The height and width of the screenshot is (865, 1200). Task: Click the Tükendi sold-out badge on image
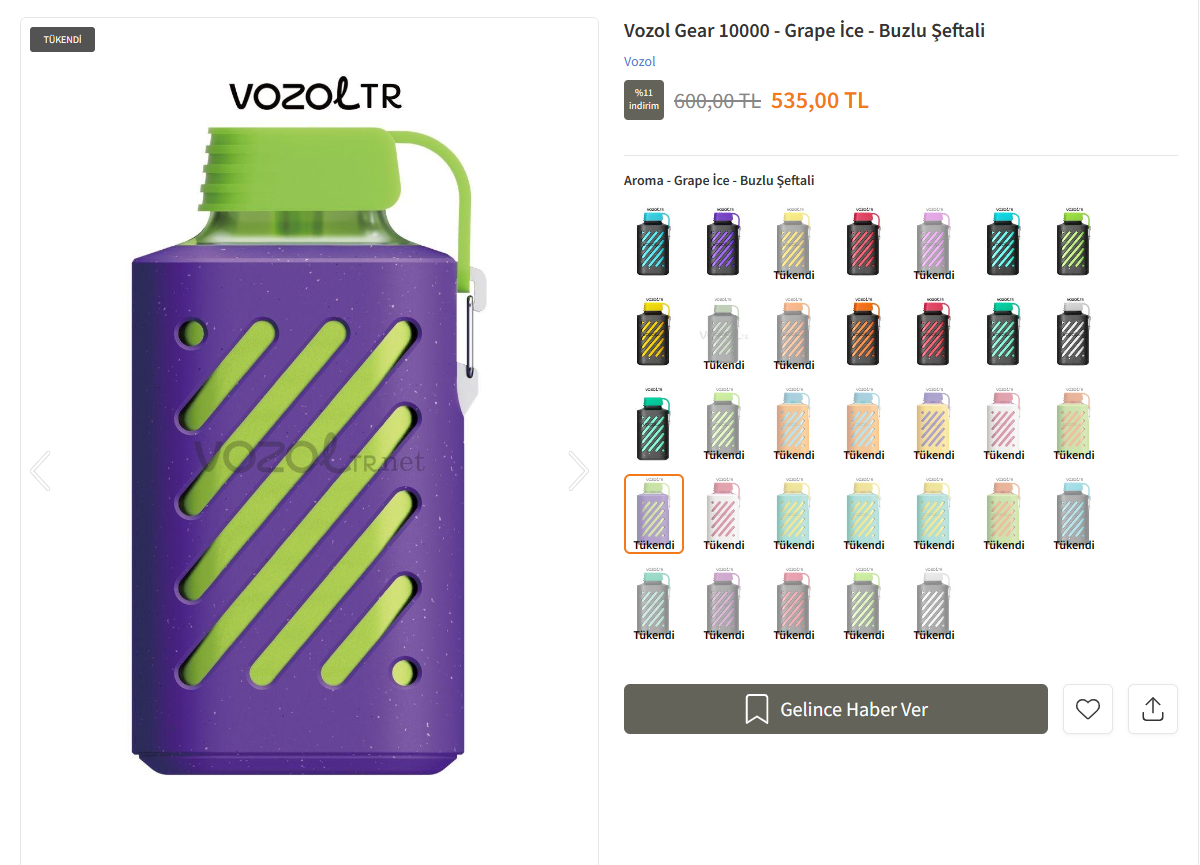[62, 40]
